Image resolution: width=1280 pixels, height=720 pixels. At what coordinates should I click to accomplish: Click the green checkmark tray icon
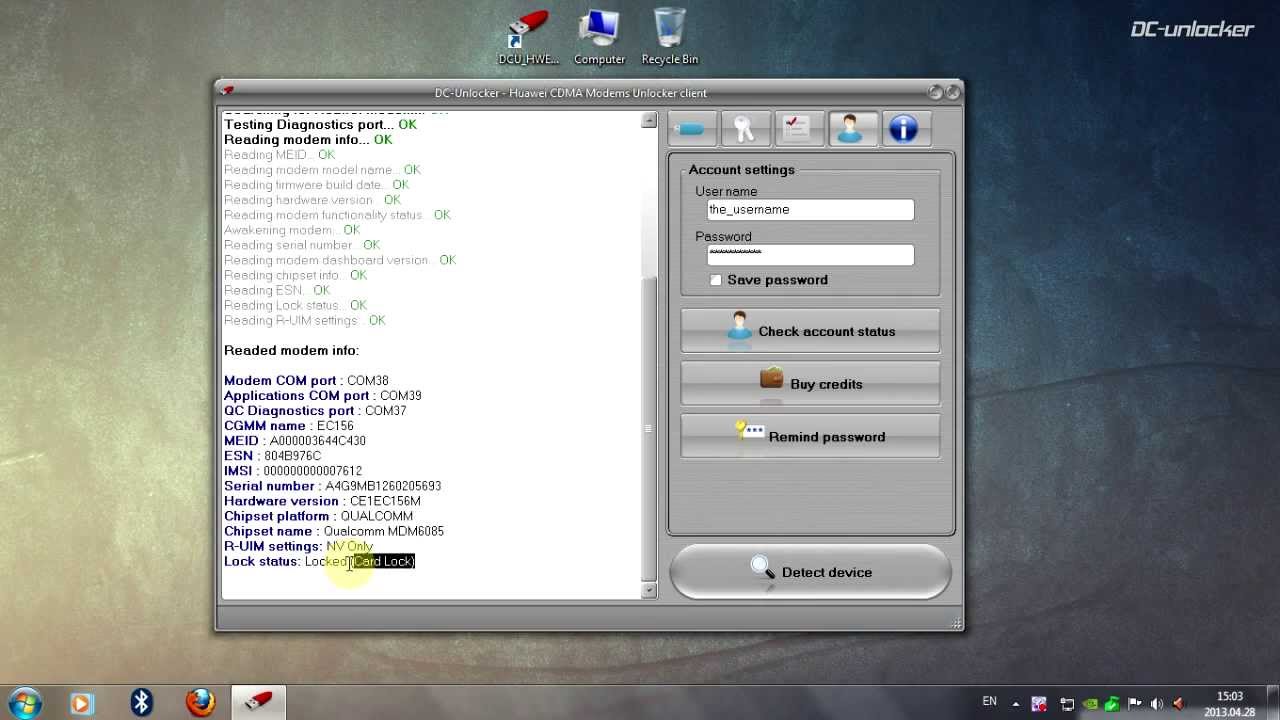[1113, 704]
